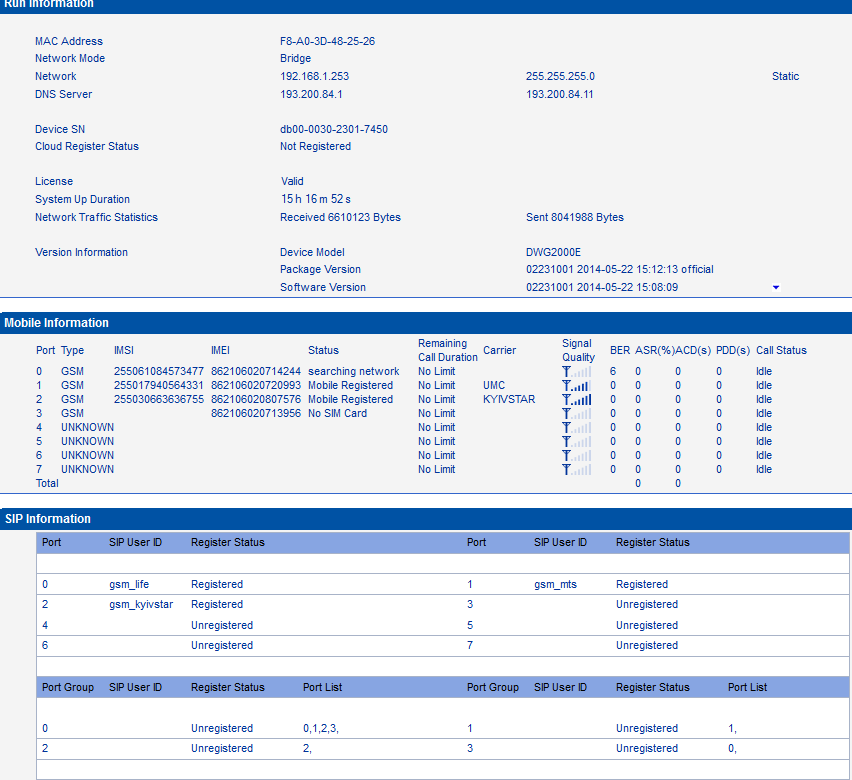This screenshot has width=852, height=780.
Task: Click signal quality icon for KYIVSTAR port 2
Action: 576,399
